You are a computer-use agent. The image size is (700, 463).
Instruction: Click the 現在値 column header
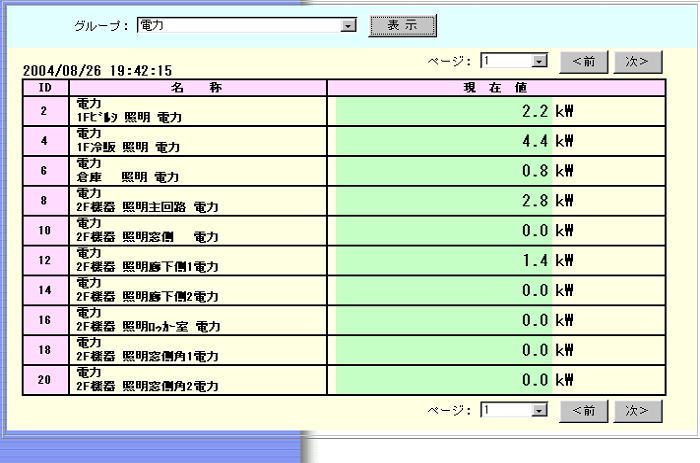pos(496,88)
